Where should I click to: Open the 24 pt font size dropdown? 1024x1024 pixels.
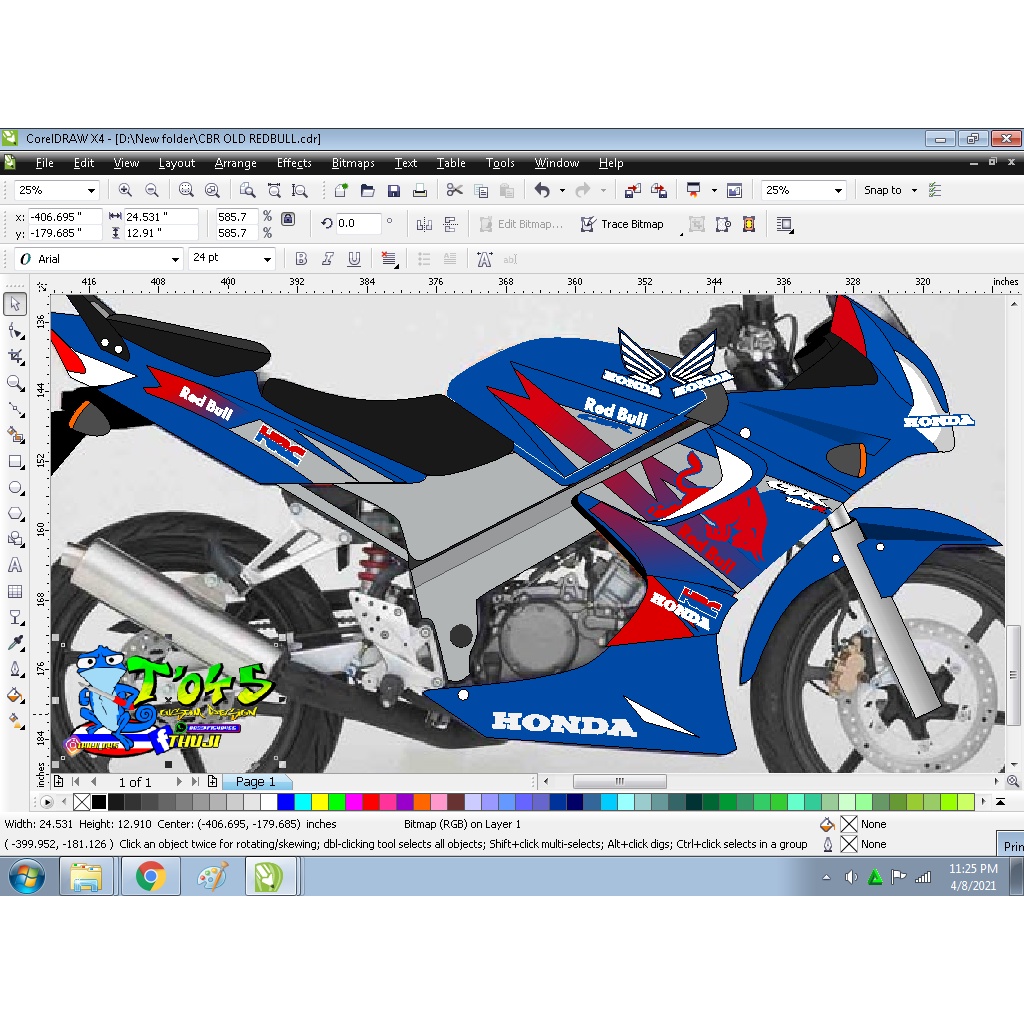[267, 259]
